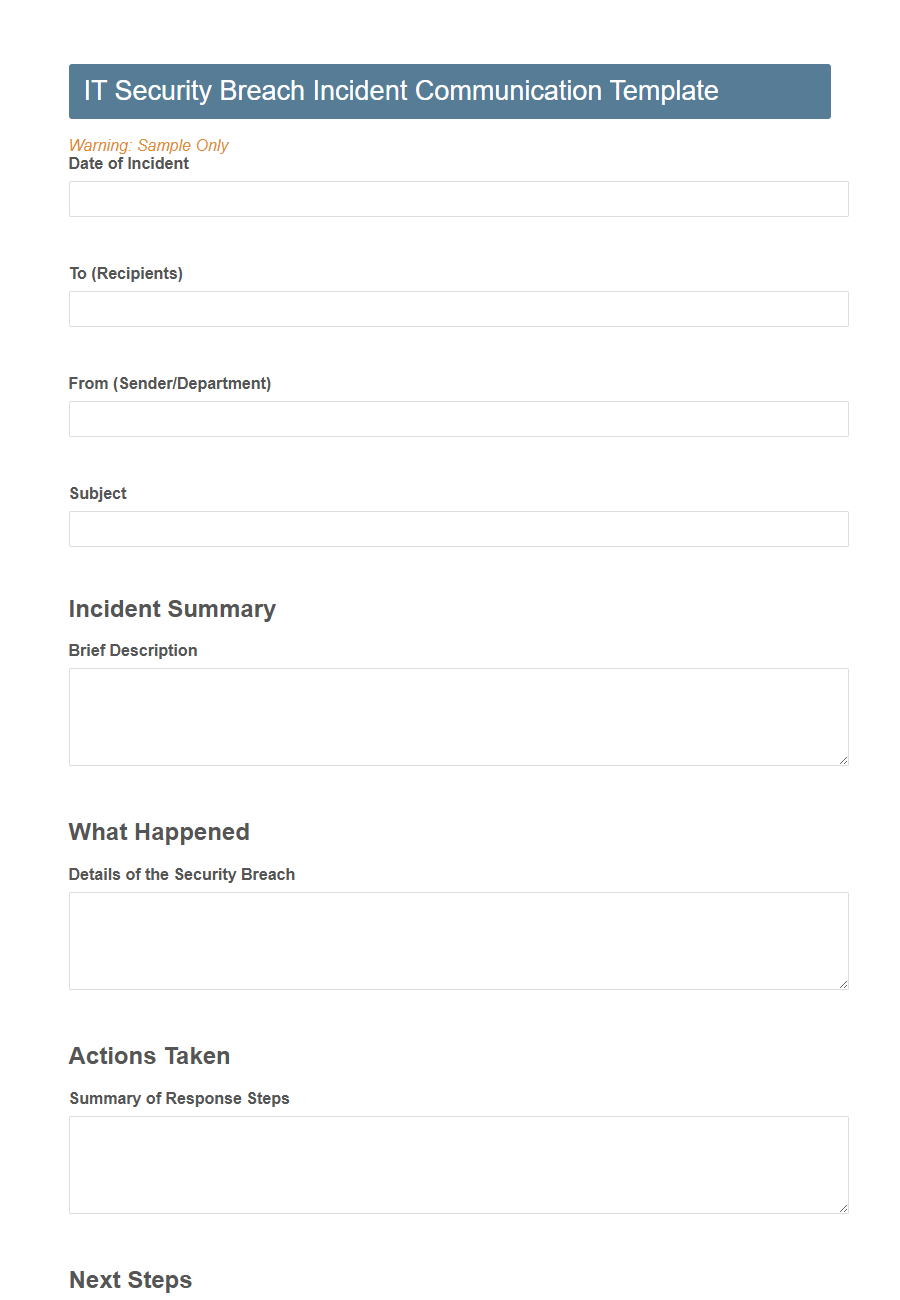The height and width of the screenshot is (1300, 900).
Task: Click the Summary of Response Steps textarea
Action: click(458, 1164)
